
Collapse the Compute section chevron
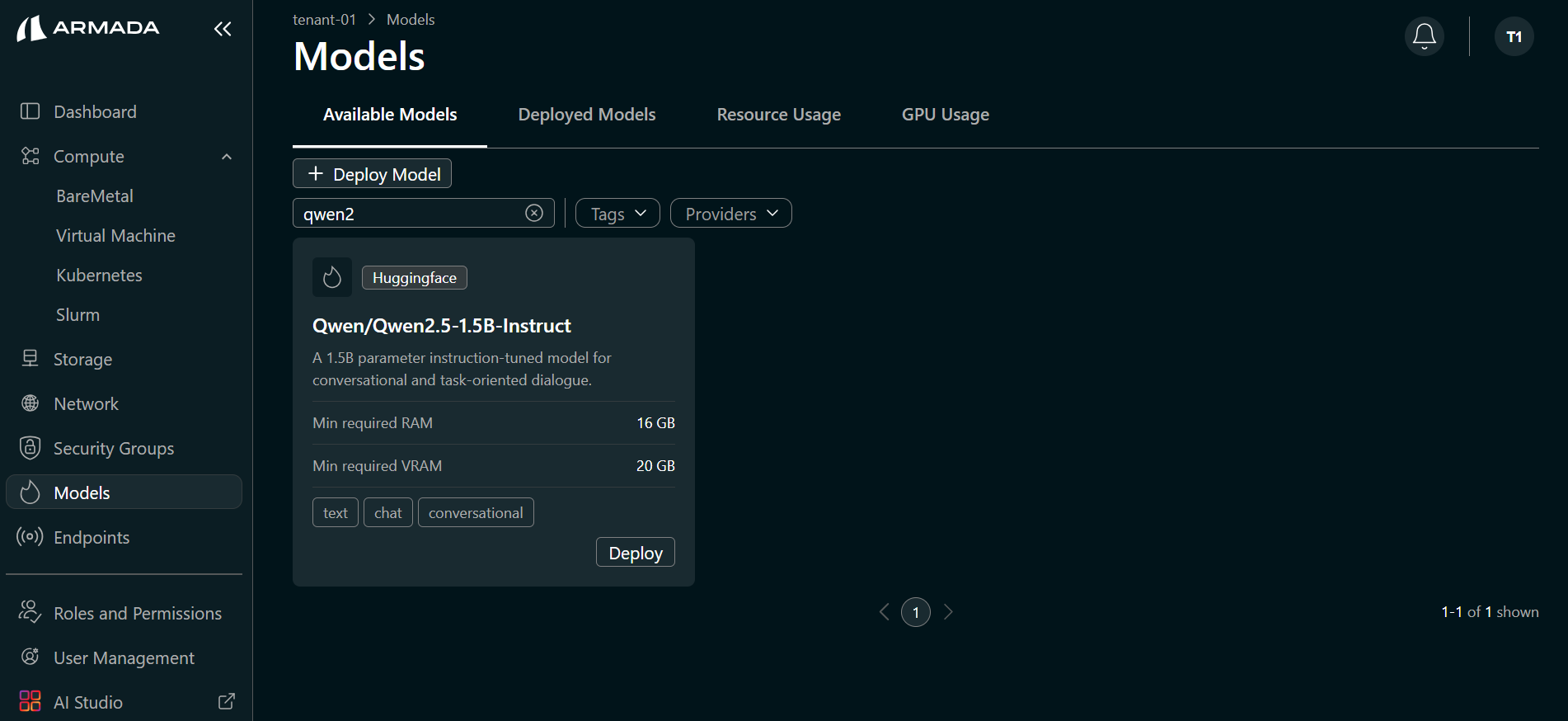point(227,157)
